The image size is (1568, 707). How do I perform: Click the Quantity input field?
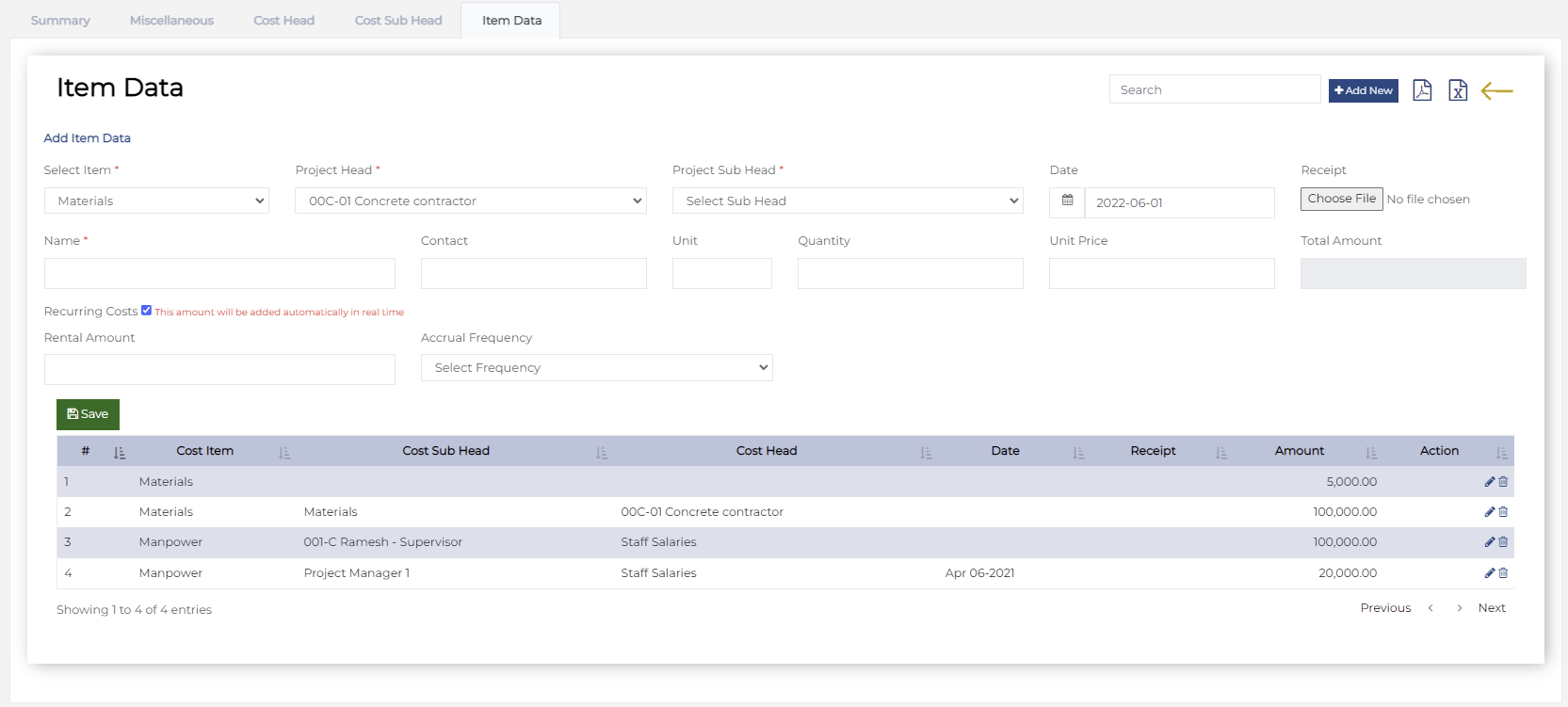pyautogui.click(x=911, y=273)
